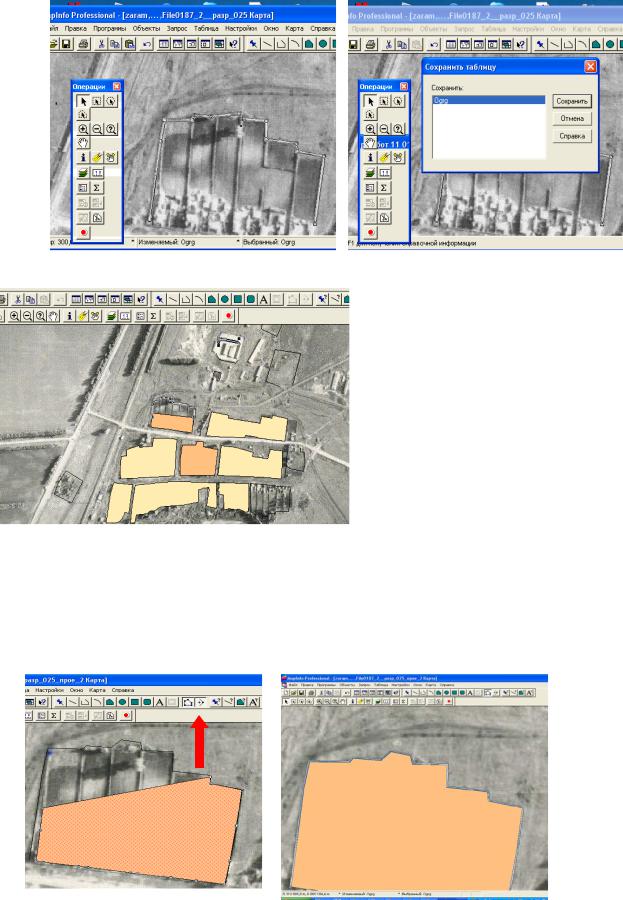Open Правка menu in window showing Изменяемый: Ogrg status
The height and width of the screenshot is (900, 623).
(x=75, y=28)
